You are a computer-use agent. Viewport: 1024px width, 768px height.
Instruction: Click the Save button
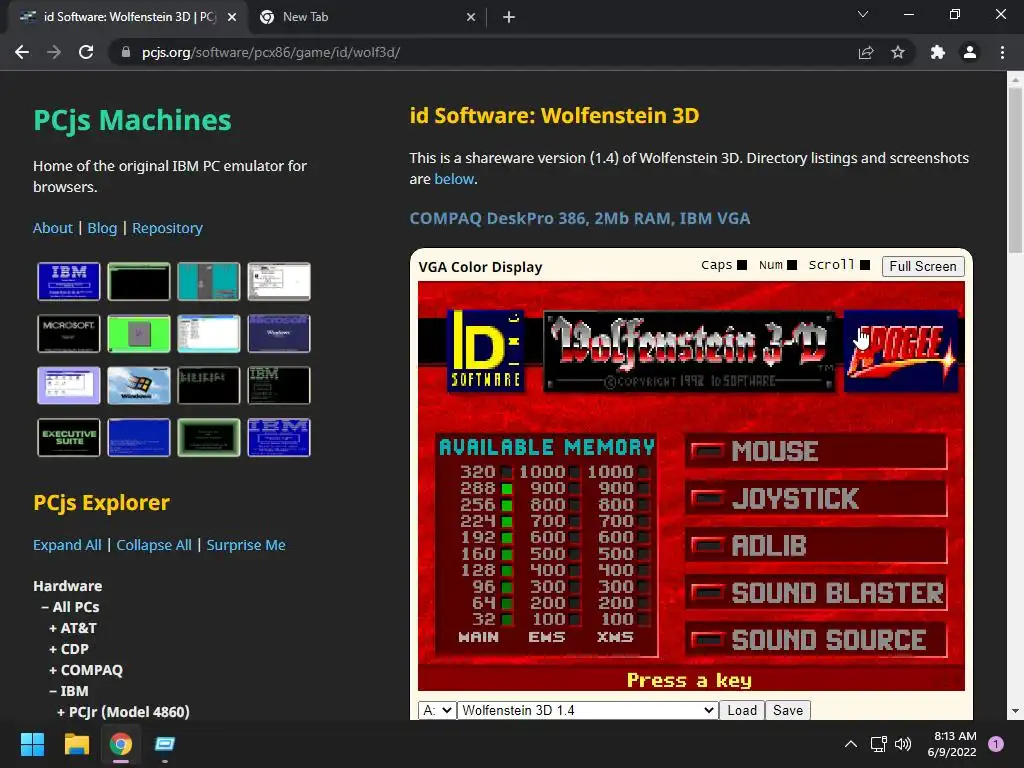click(788, 710)
